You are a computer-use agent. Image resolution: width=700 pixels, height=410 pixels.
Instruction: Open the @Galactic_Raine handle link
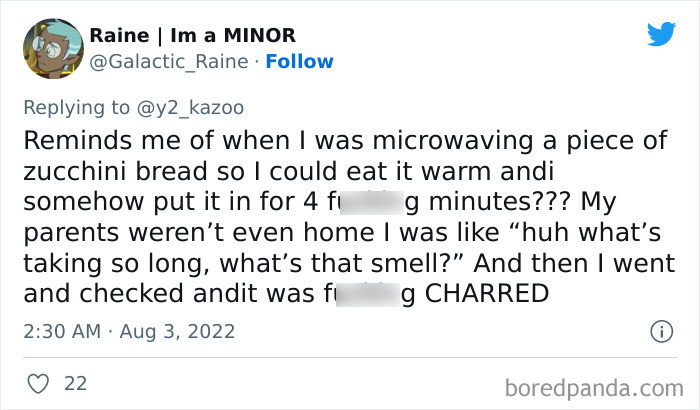(161, 62)
